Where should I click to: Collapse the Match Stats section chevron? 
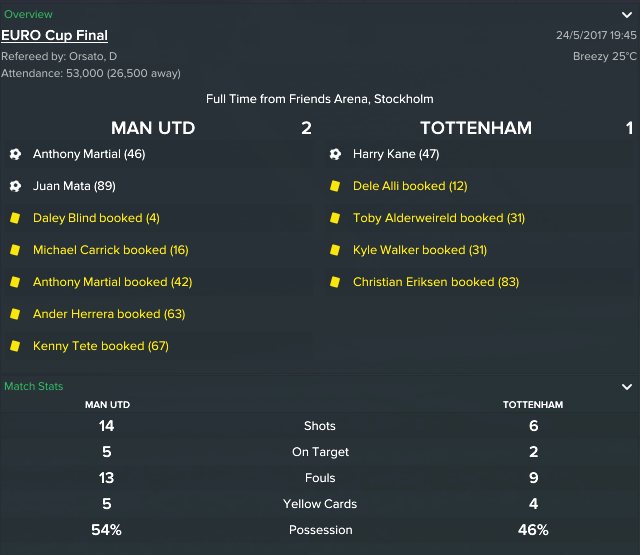click(627, 386)
